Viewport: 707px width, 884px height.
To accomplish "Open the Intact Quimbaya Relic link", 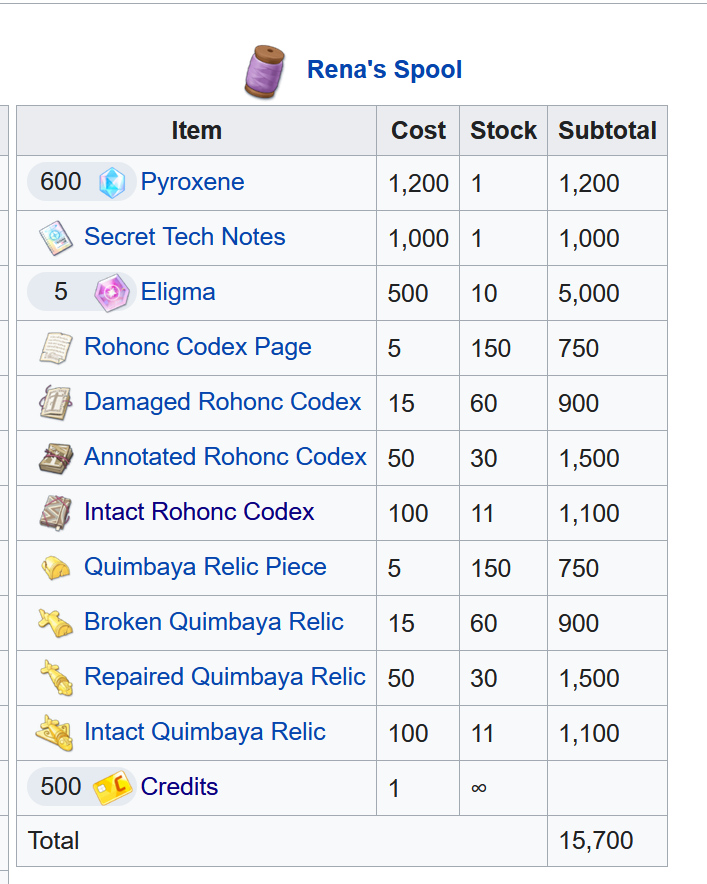I will [x=205, y=732].
